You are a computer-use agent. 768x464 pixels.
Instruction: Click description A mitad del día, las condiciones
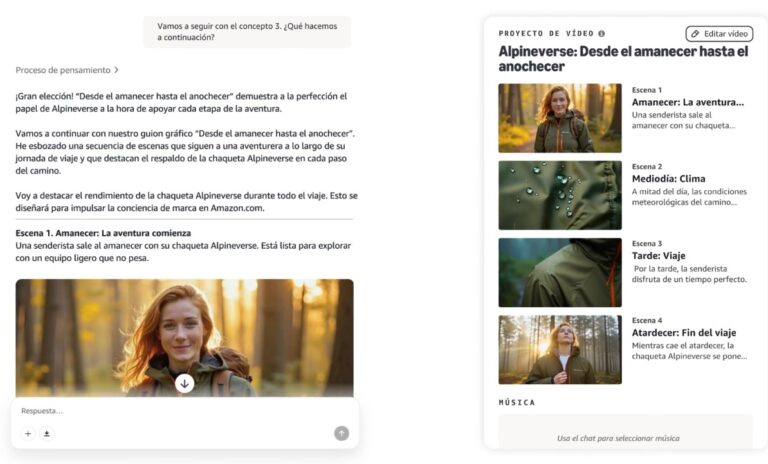click(689, 197)
